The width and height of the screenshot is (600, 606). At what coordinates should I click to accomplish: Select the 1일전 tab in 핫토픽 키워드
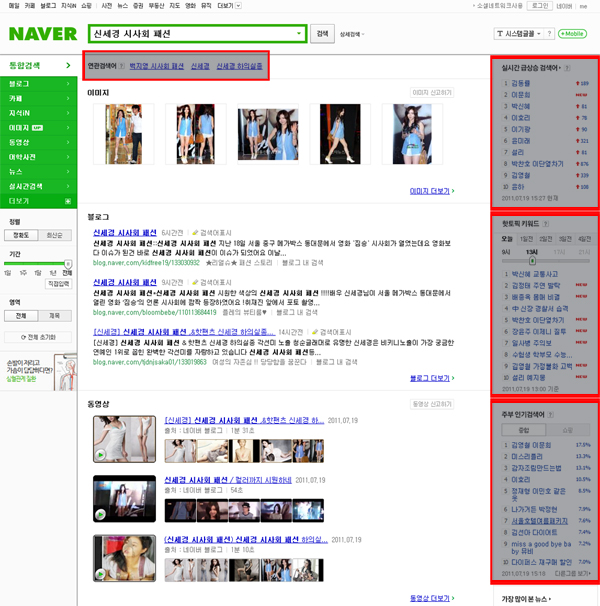tap(526, 239)
